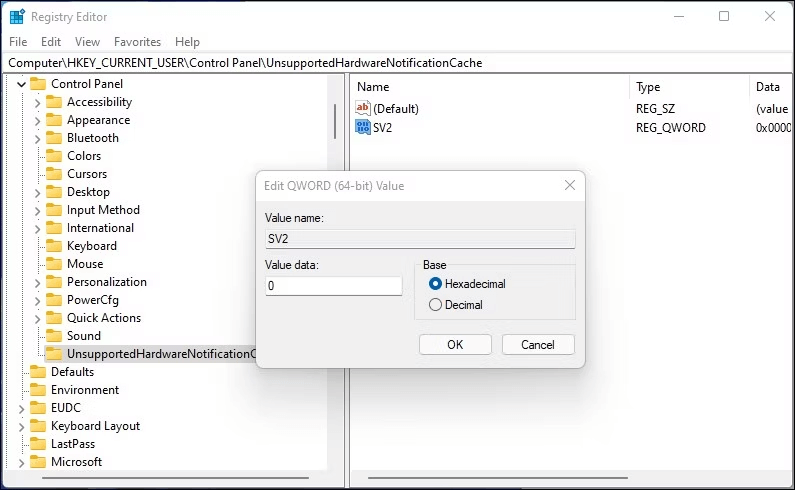The width and height of the screenshot is (795, 490).
Task: Click the Defaults folder icon
Action: 38,372
